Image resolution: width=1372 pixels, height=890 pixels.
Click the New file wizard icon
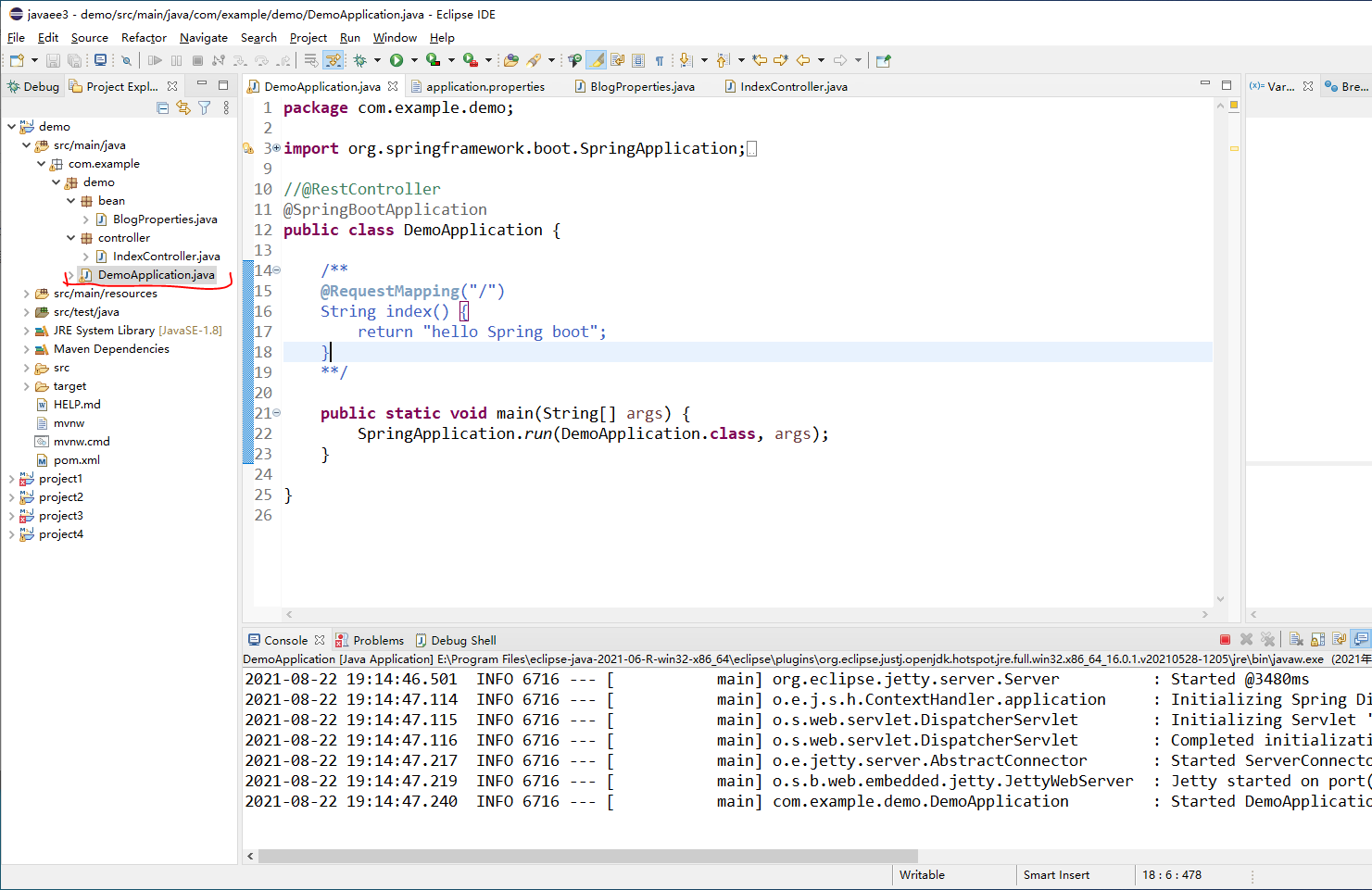(x=17, y=60)
